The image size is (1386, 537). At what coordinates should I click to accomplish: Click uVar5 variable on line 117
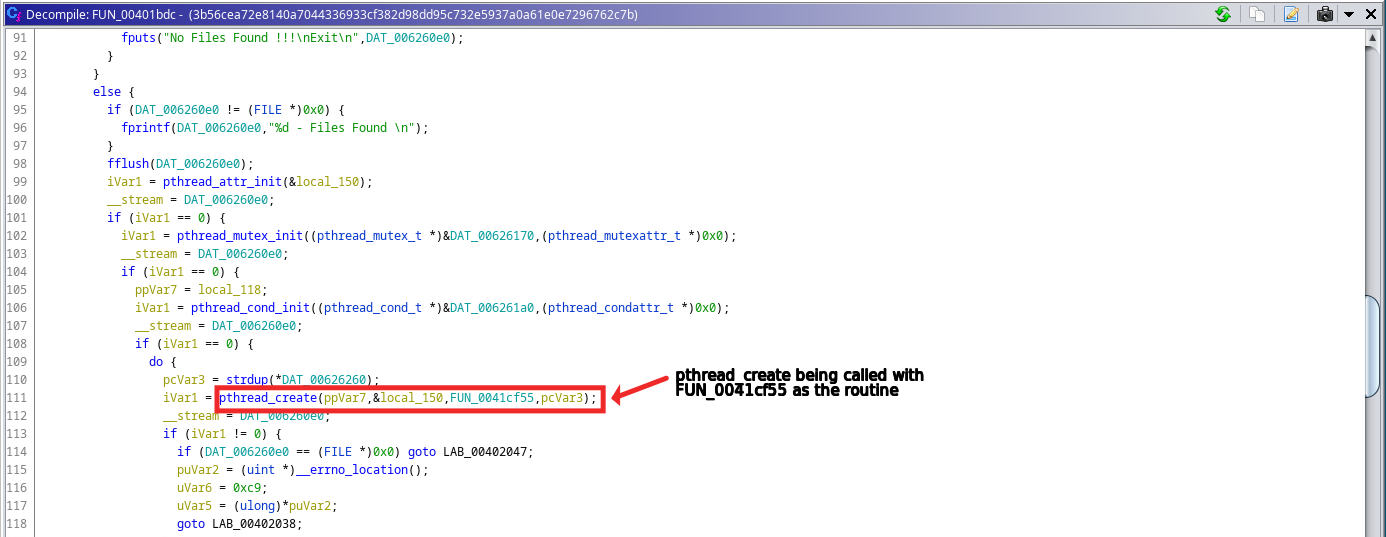pos(194,506)
